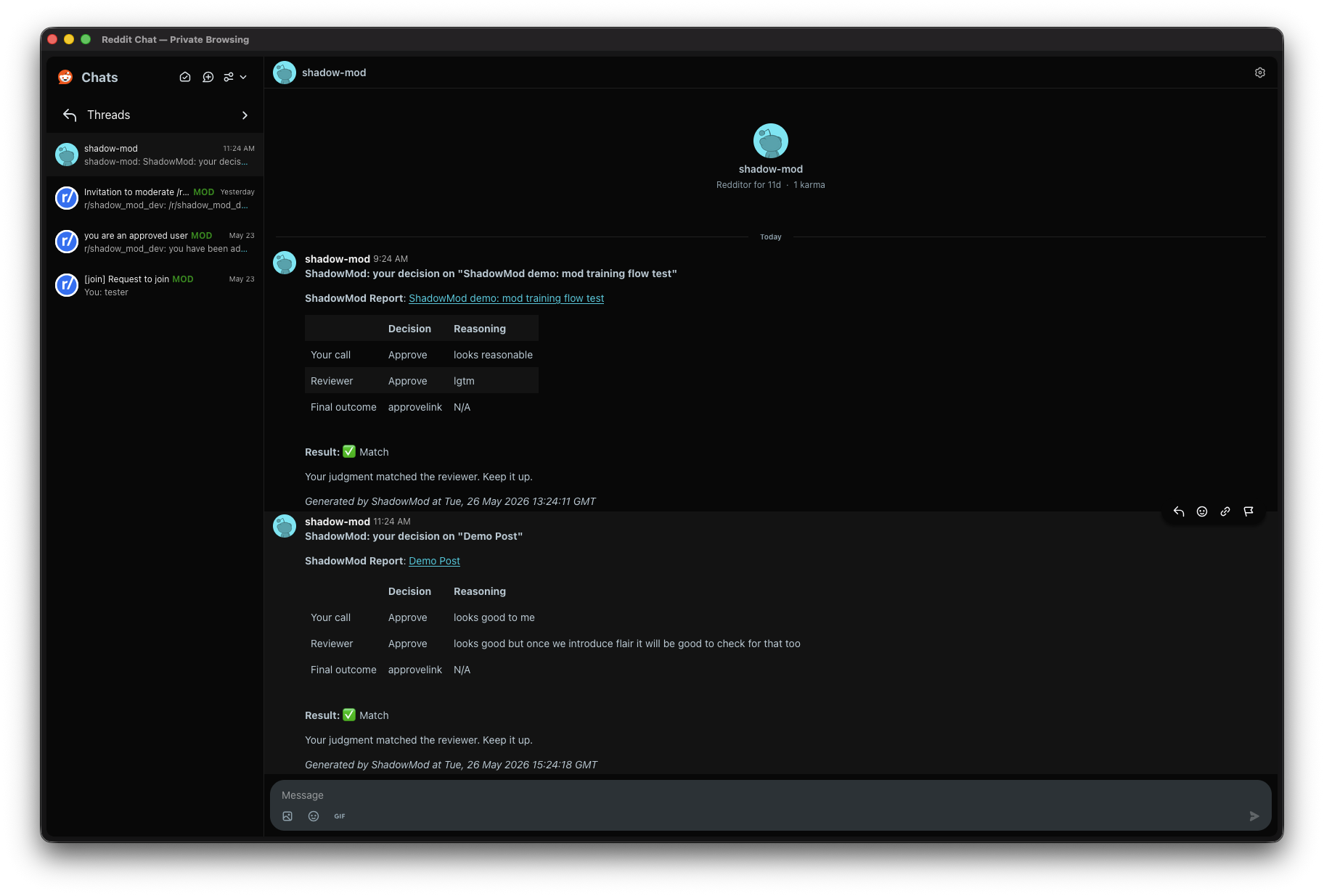Send the message with the arrow icon
The height and width of the screenshot is (896, 1324).
[1254, 816]
